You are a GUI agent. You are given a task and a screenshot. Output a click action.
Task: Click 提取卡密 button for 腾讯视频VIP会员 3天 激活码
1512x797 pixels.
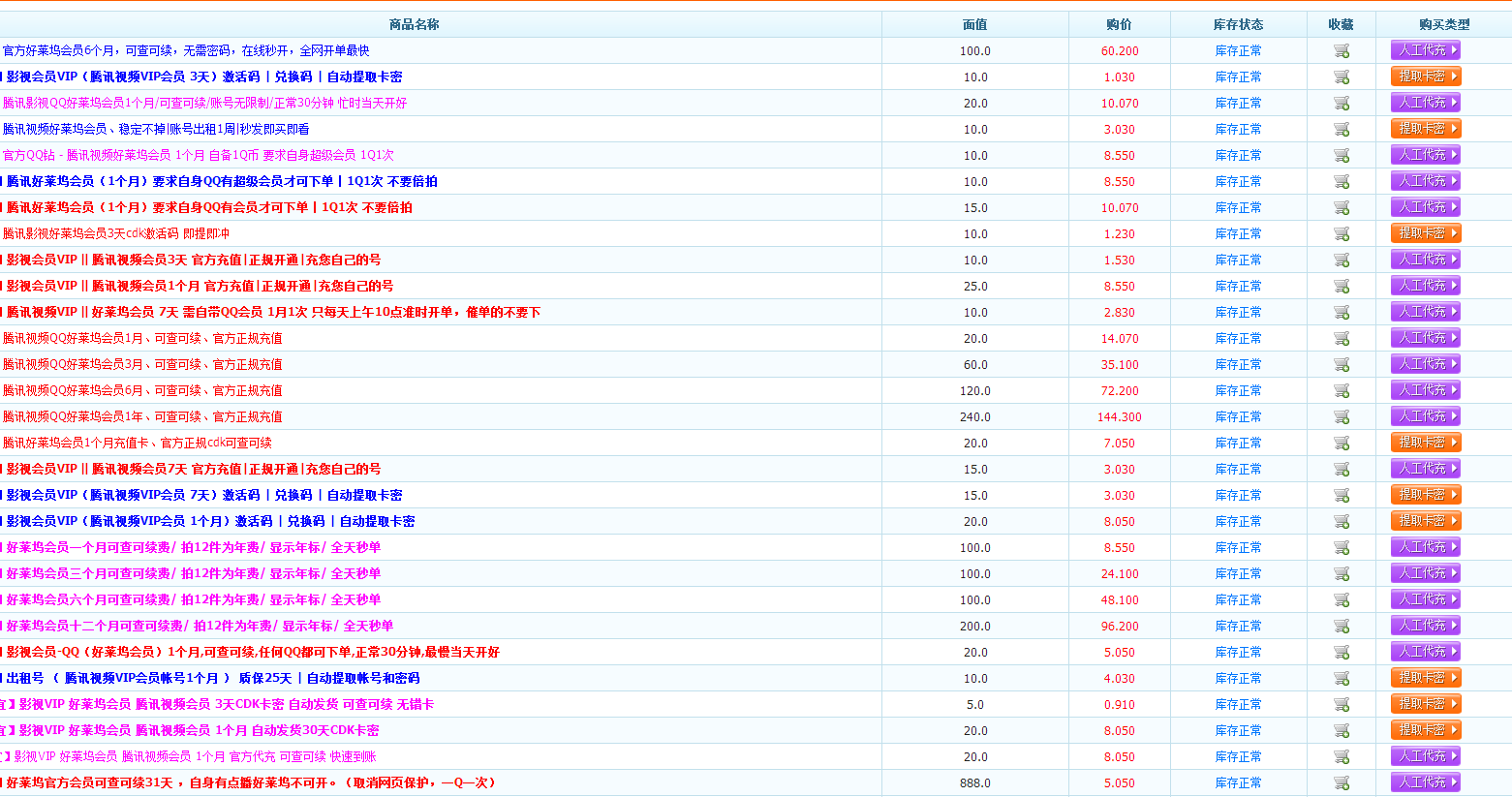click(1426, 76)
